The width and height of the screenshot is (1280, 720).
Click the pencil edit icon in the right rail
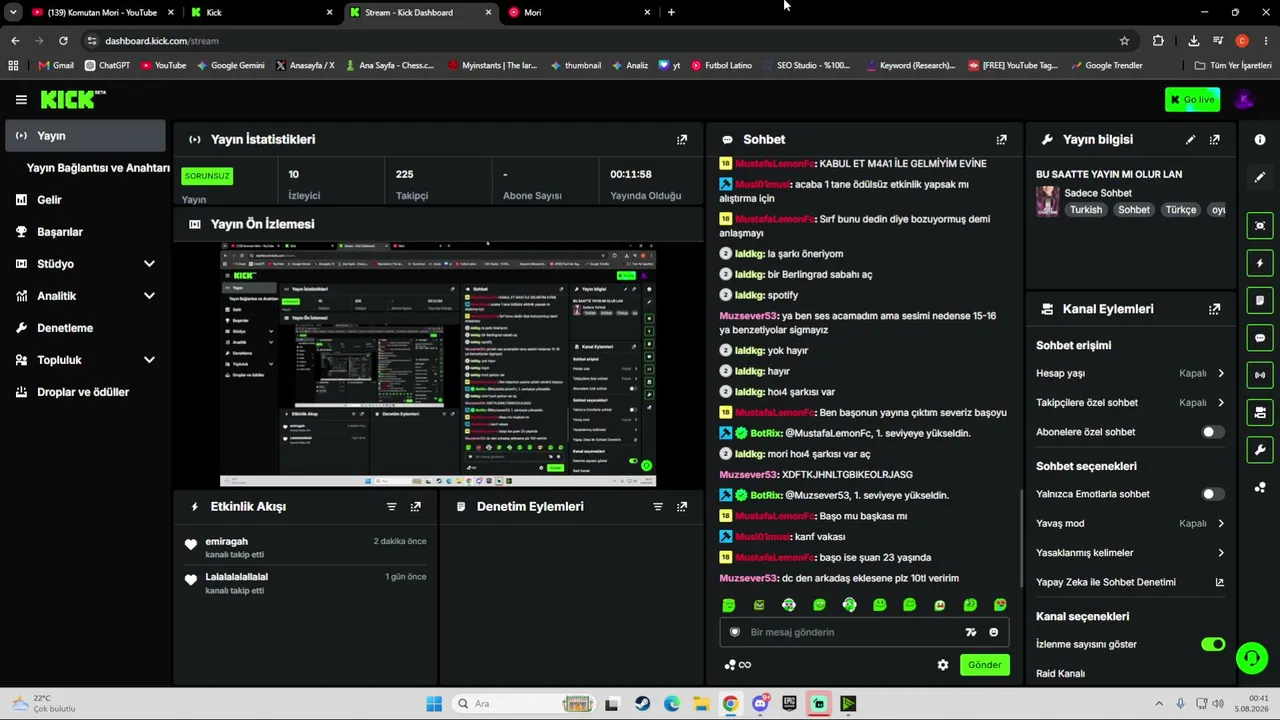(1260, 177)
